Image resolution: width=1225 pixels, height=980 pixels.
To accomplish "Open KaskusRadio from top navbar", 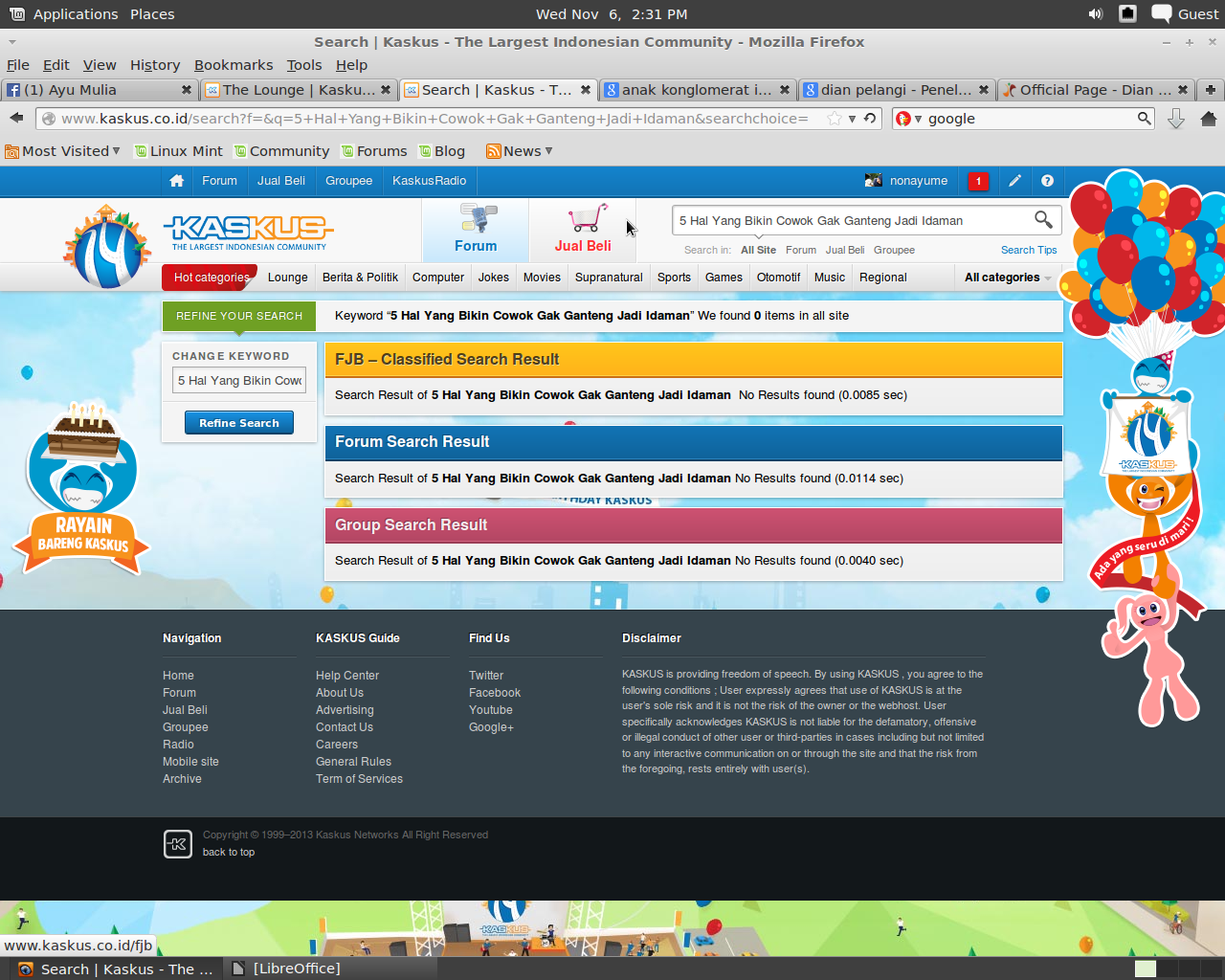I will tap(429, 181).
